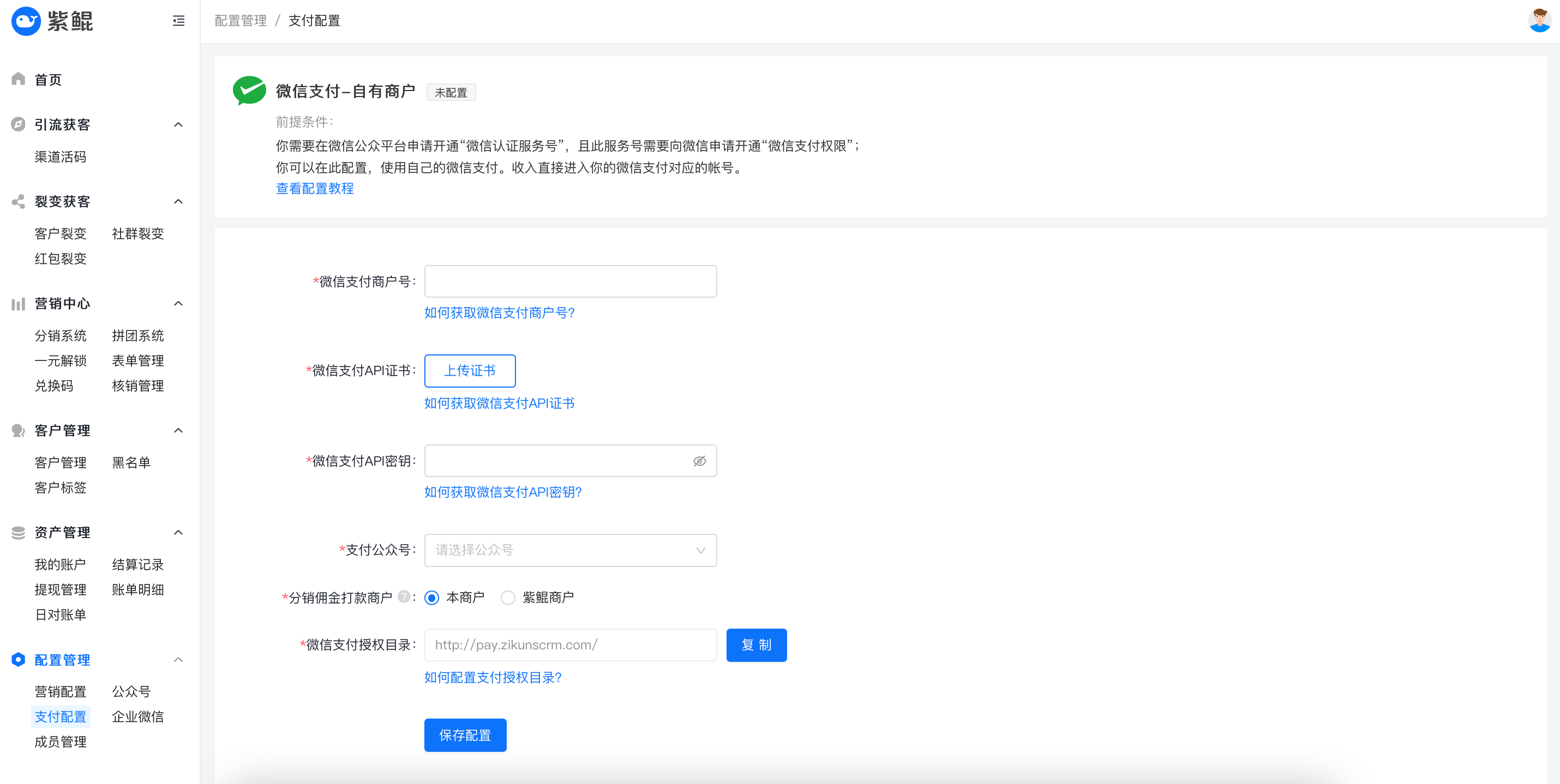Viewport: 1560px width, 784px height.
Task: Select 支付配置 menu item
Action: point(61,717)
